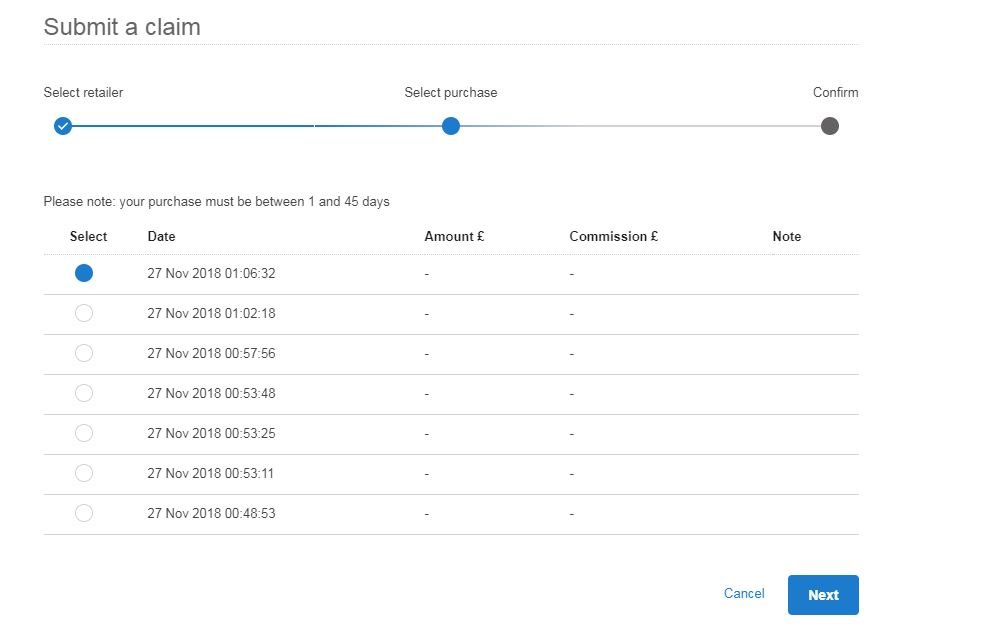Viewport: 996px width, 644px height.
Task: Click the Amount £ column header
Action: [454, 236]
